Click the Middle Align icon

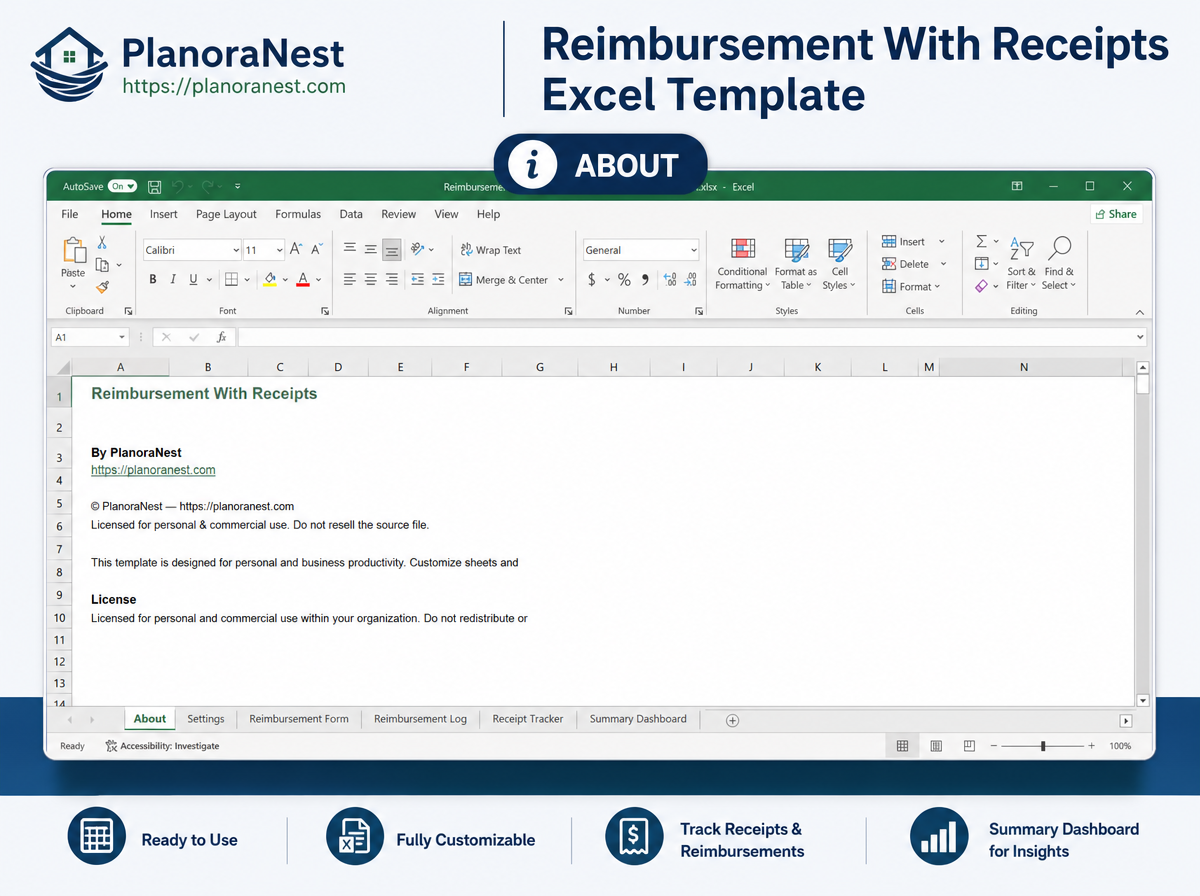tap(371, 250)
